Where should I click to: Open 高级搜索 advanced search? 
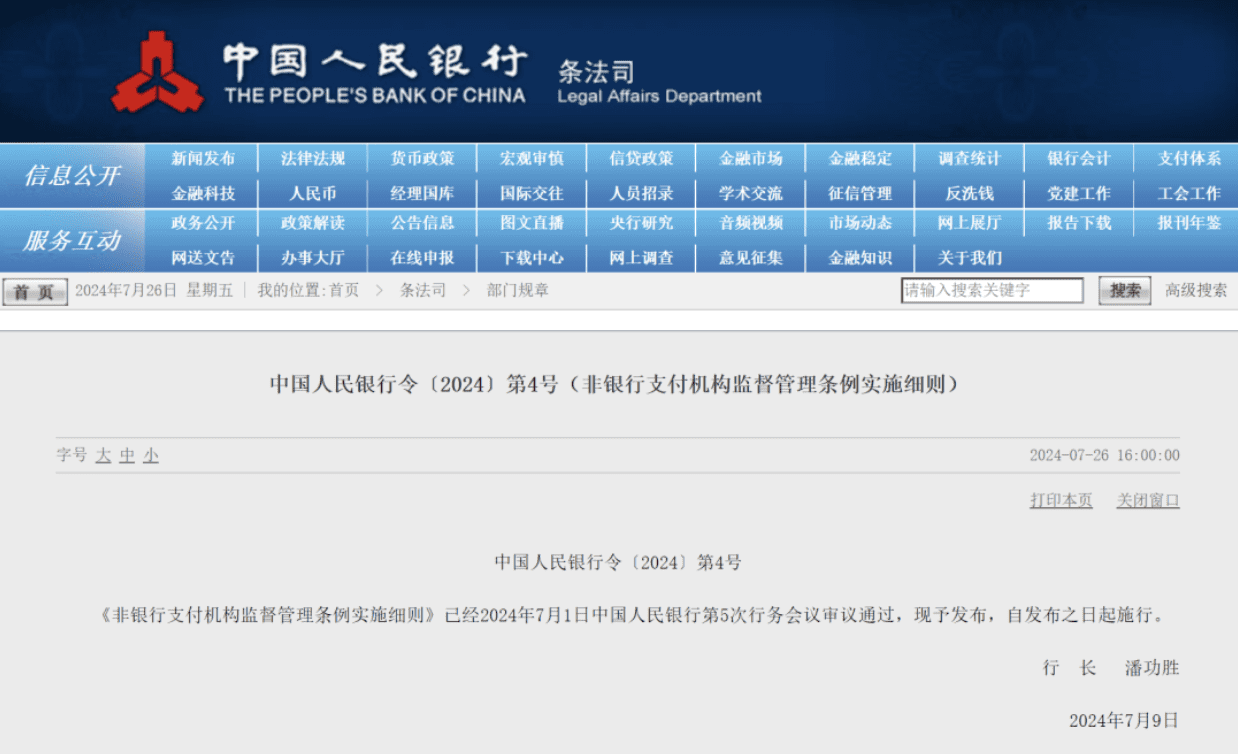pyautogui.click(x=1196, y=291)
